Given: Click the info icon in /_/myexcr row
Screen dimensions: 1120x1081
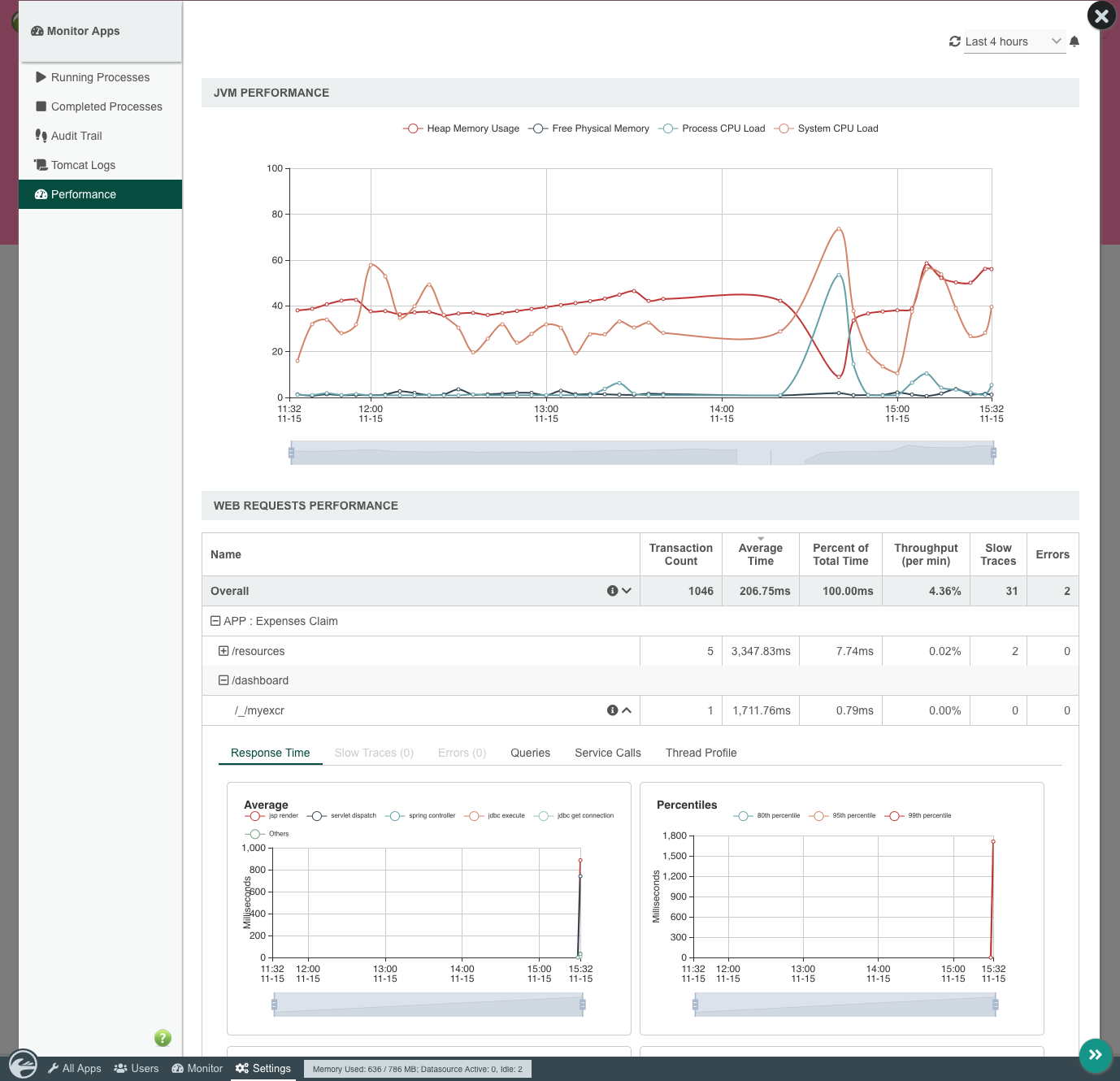Looking at the screenshot, I should pyautogui.click(x=612, y=710).
